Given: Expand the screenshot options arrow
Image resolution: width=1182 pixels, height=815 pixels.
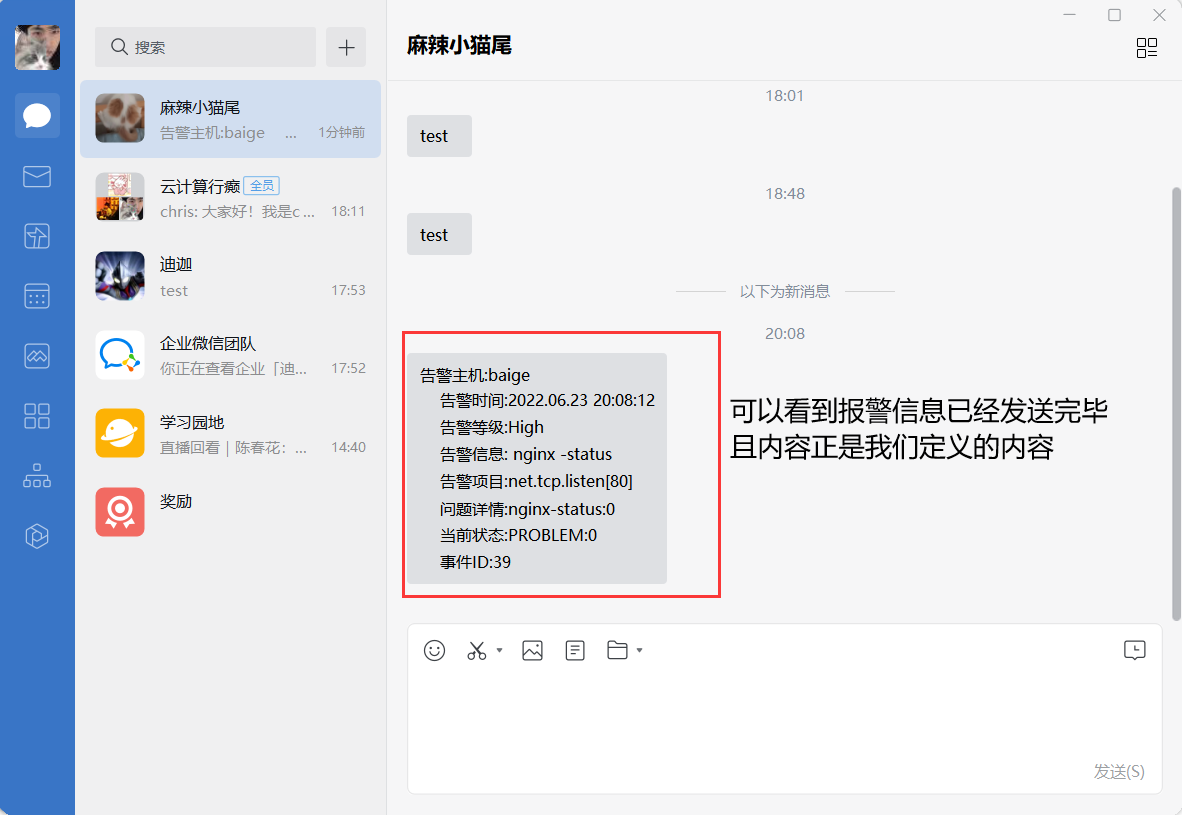Looking at the screenshot, I should click(499, 650).
